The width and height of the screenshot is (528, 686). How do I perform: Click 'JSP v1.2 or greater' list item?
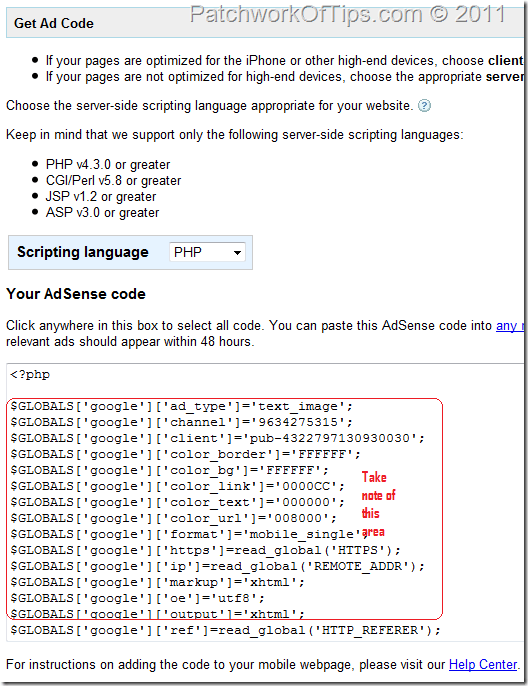[101, 196]
